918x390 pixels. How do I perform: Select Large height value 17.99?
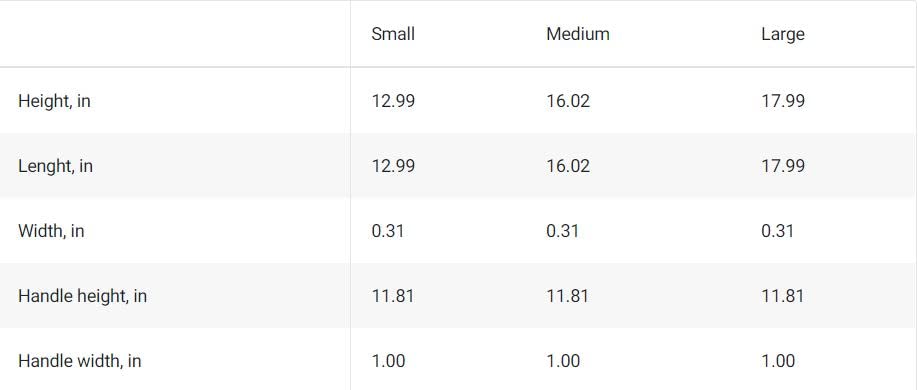pyautogui.click(x=783, y=101)
